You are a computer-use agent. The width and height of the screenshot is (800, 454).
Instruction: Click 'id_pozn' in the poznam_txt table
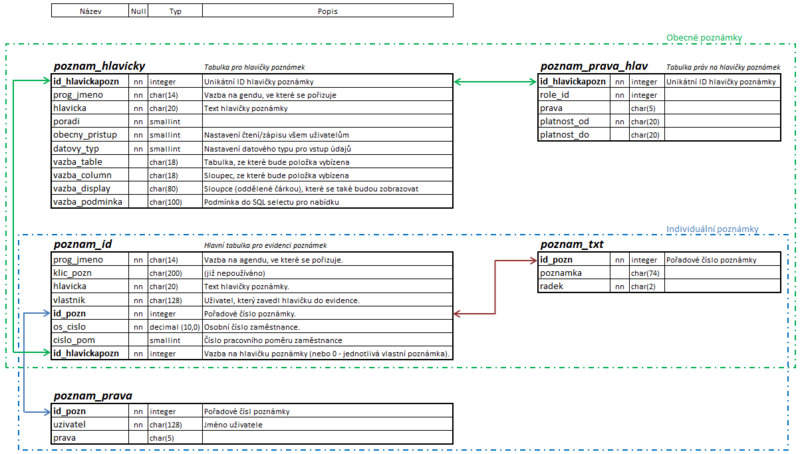(556, 260)
